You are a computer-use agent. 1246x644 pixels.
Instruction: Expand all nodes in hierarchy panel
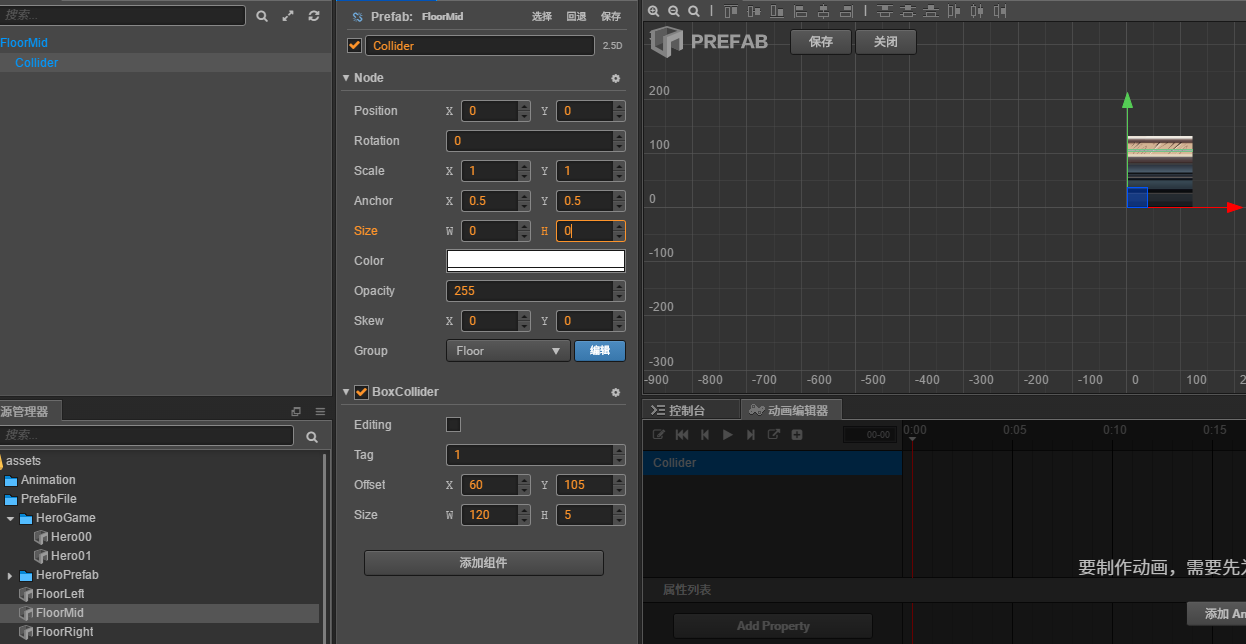tap(288, 16)
